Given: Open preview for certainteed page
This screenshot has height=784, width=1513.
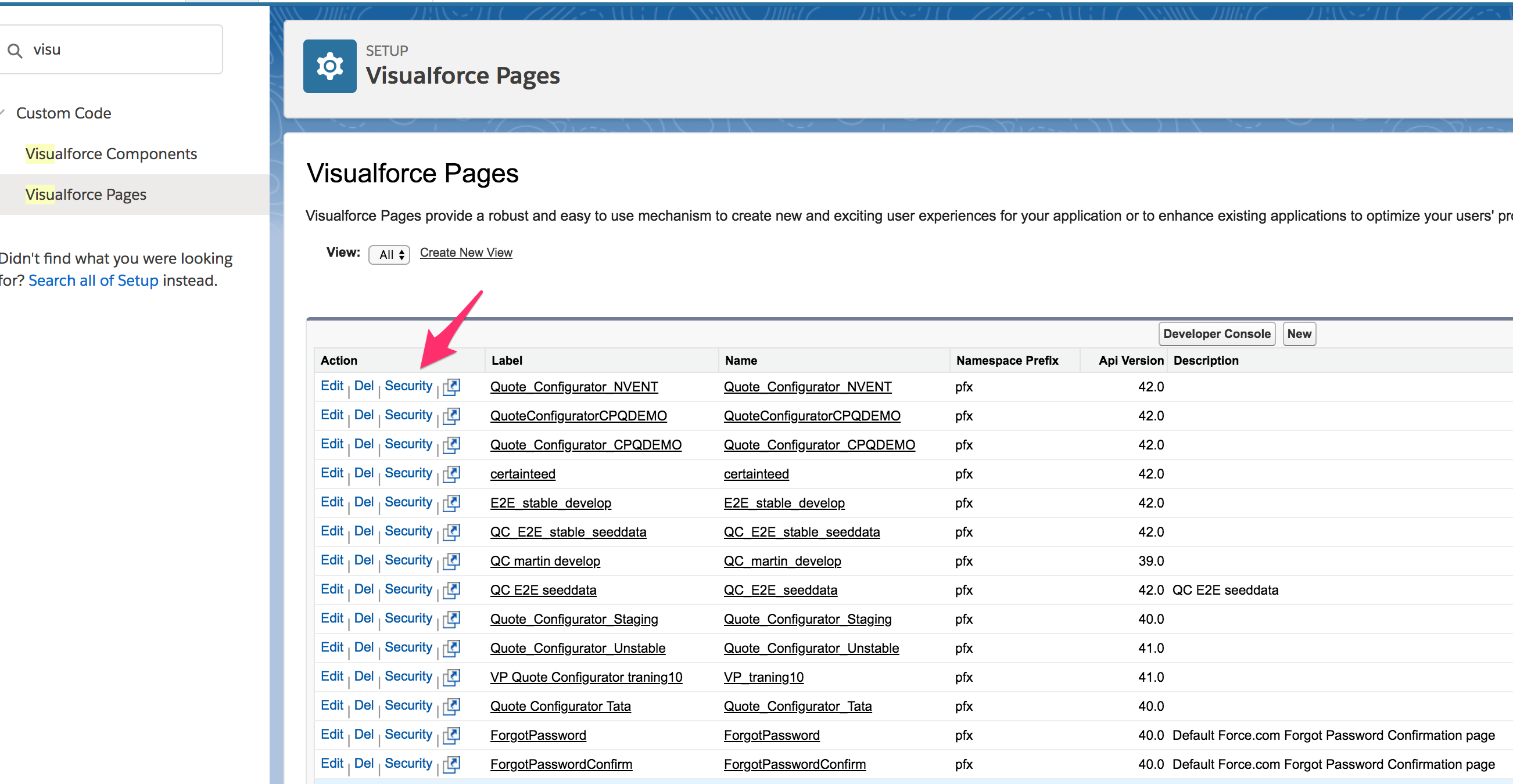Looking at the screenshot, I should click(452, 473).
